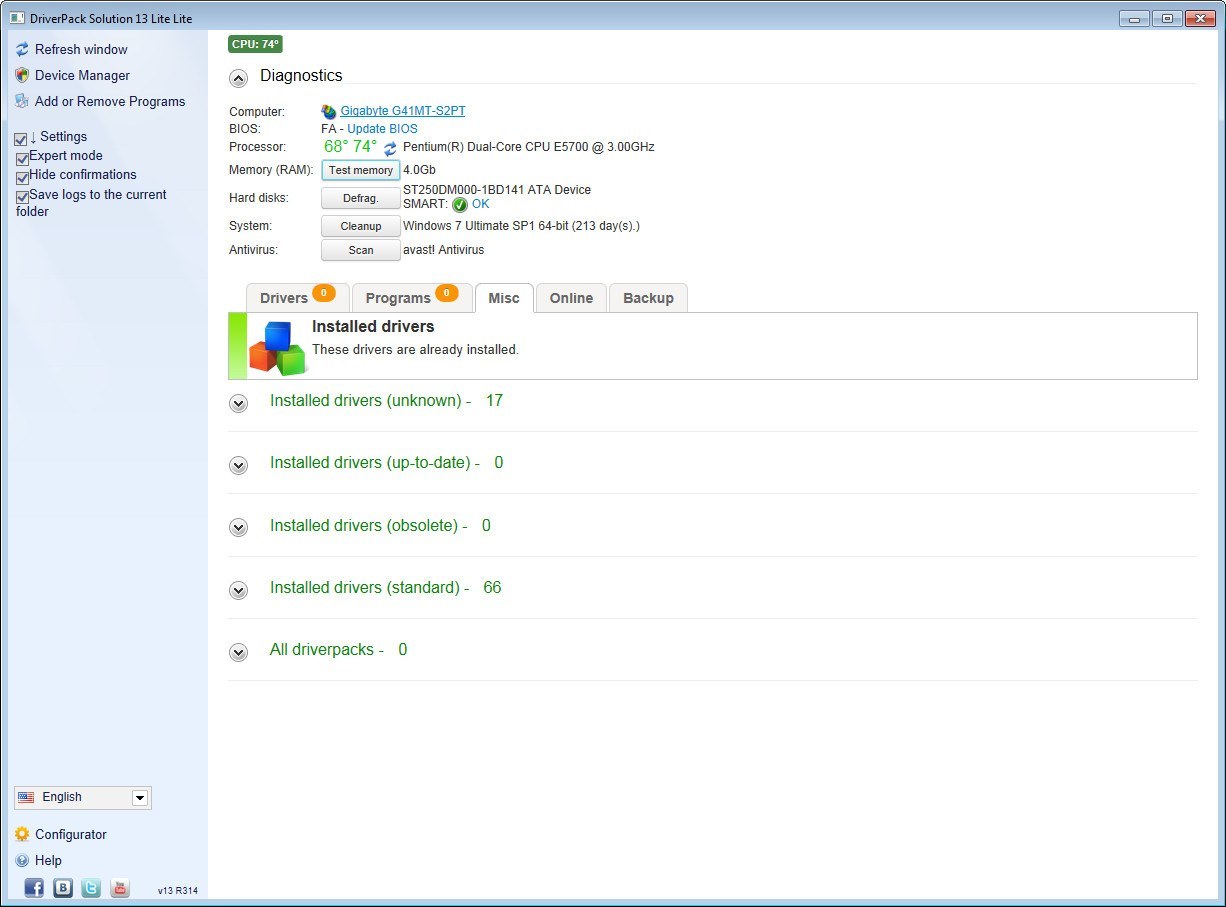1226x907 pixels.
Task: Click the Pentium(R) Dual-Core CPU E5700 text
Action: point(529,147)
